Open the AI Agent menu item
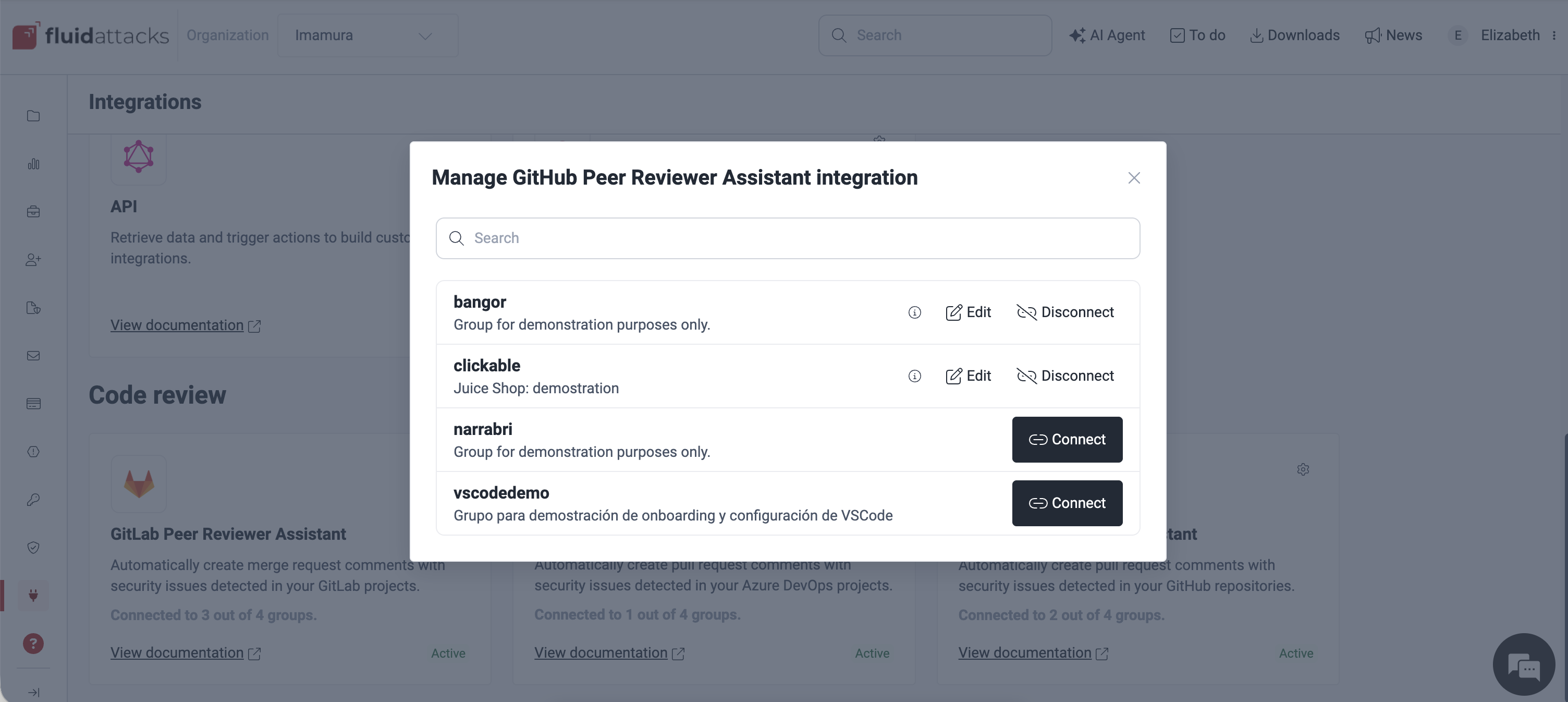This screenshot has width=1568, height=702. click(x=1107, y=35)
